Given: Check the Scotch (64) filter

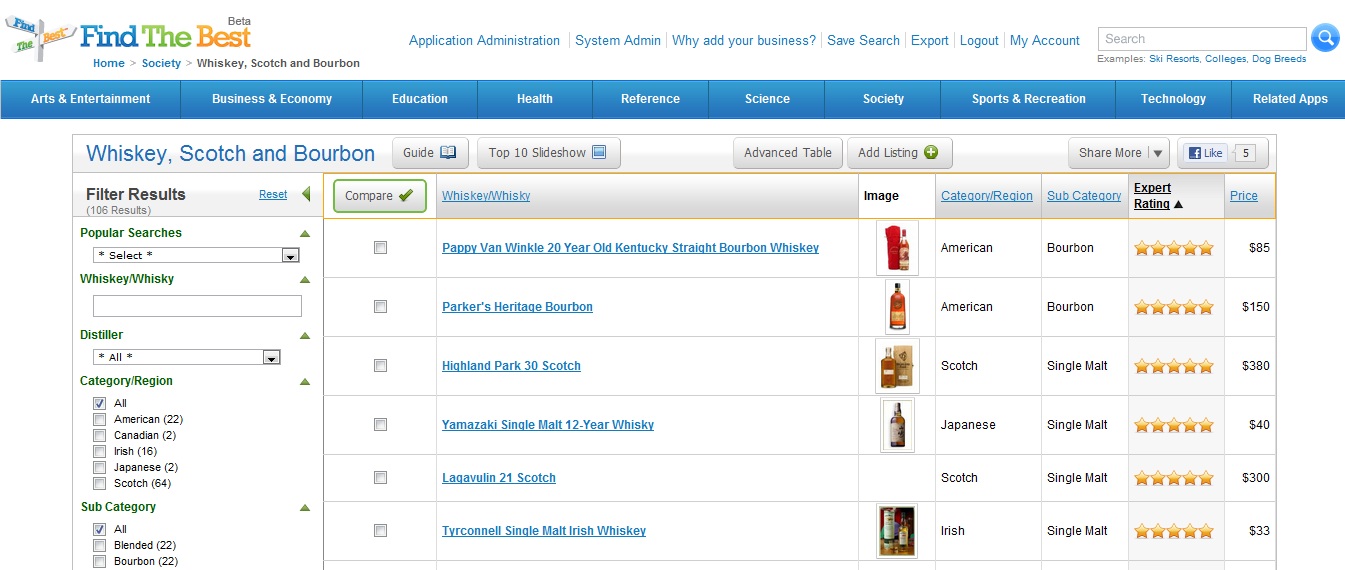Looking at the screenshot, I should tap(99, 483).
